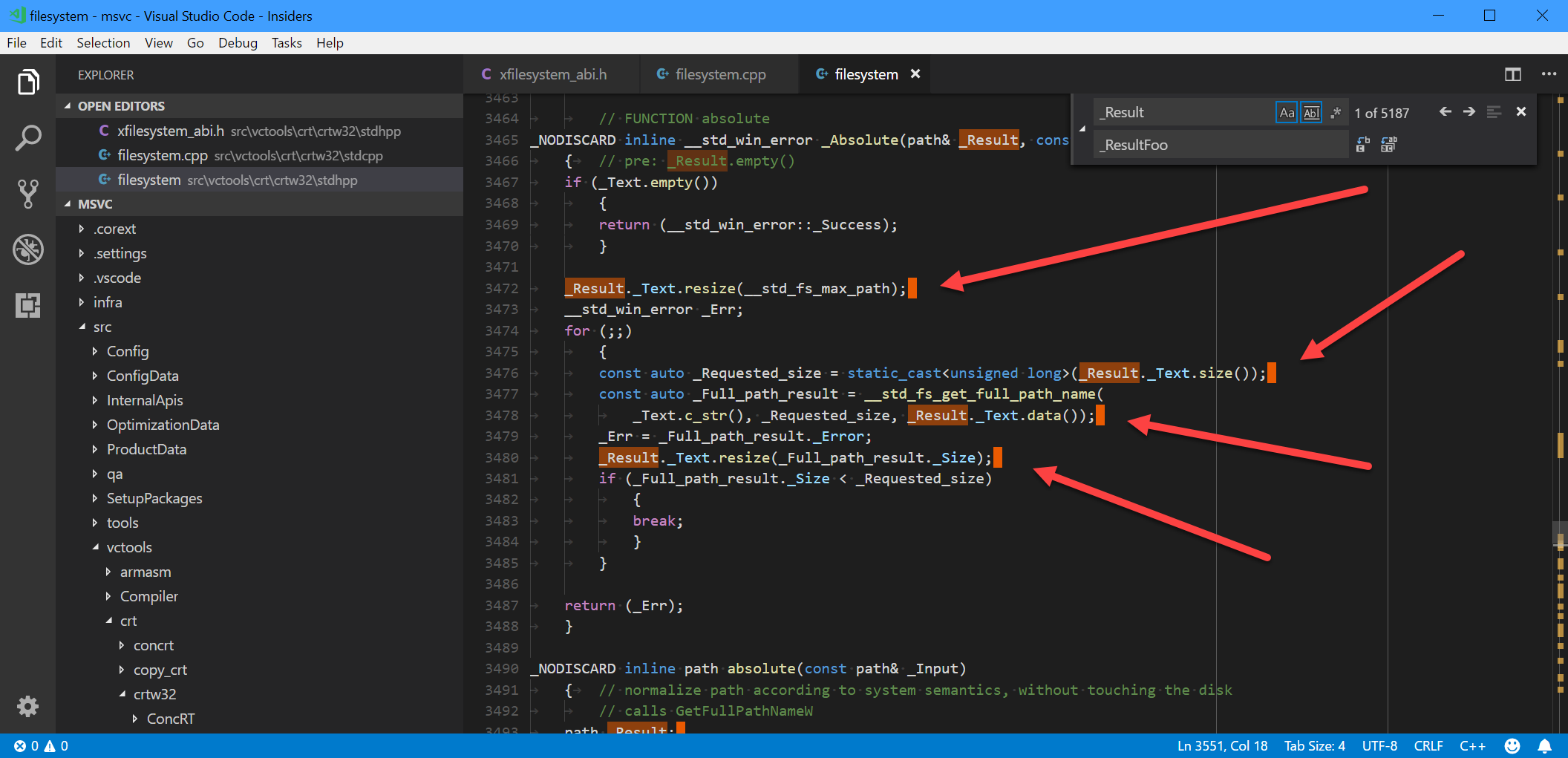
Task: Click the errors and warnings status indicator
Action: point(42,746)
